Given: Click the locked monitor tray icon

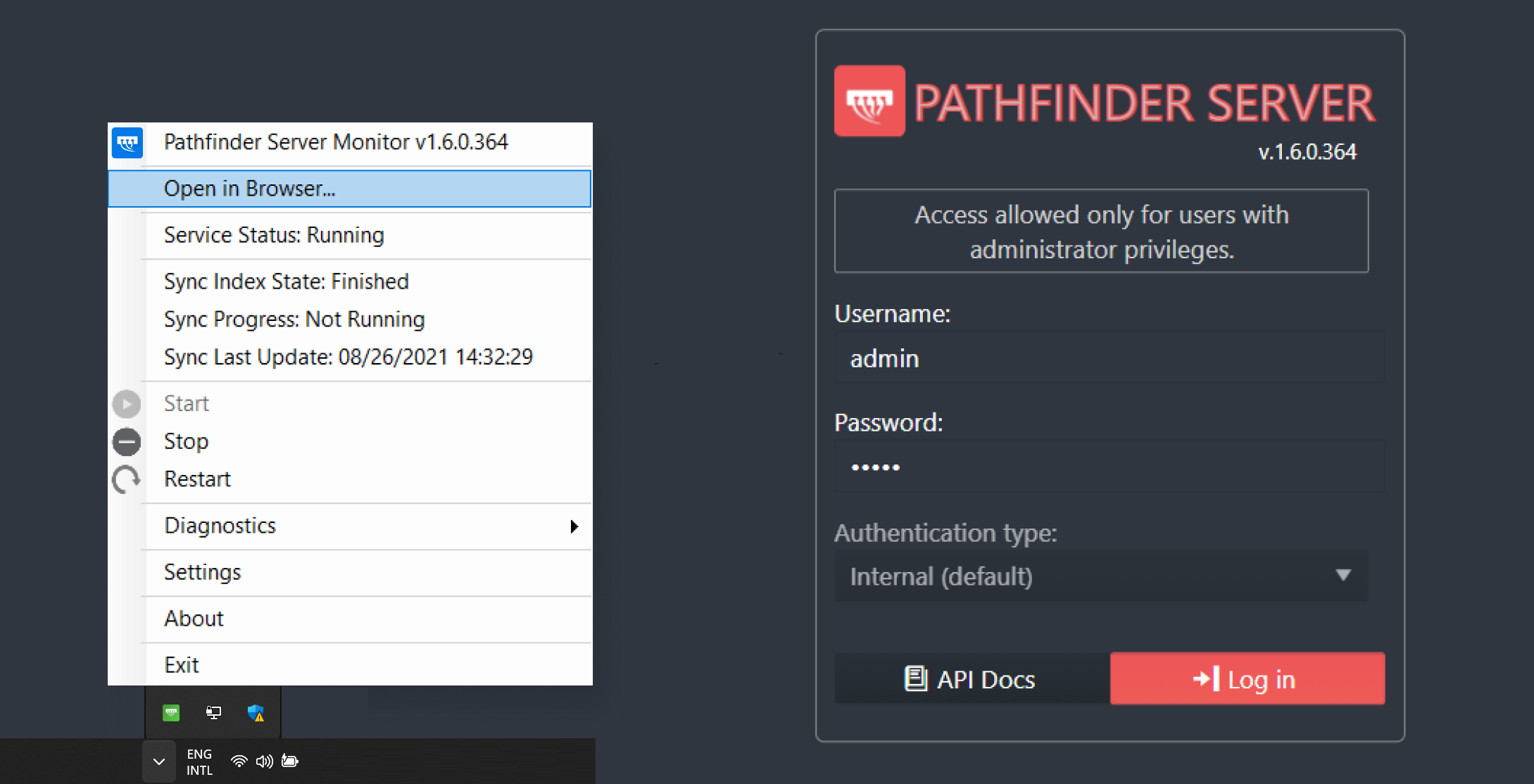Looking at the screenshot, I should [213, 713].
